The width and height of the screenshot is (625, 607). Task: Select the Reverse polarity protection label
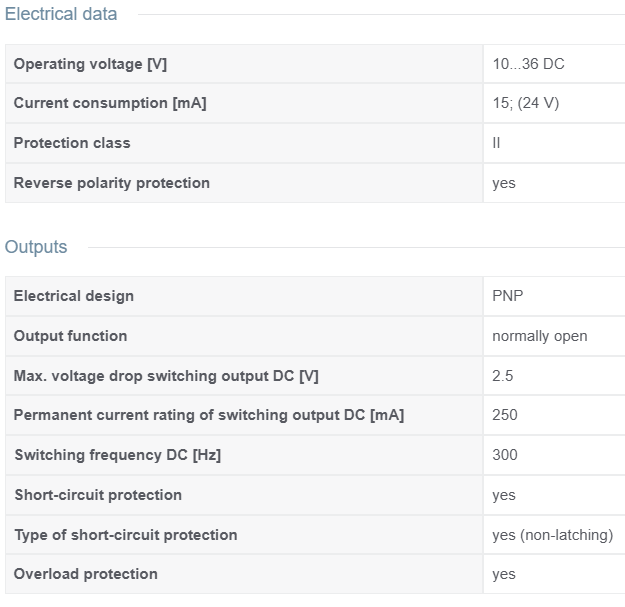pos(112,183)
